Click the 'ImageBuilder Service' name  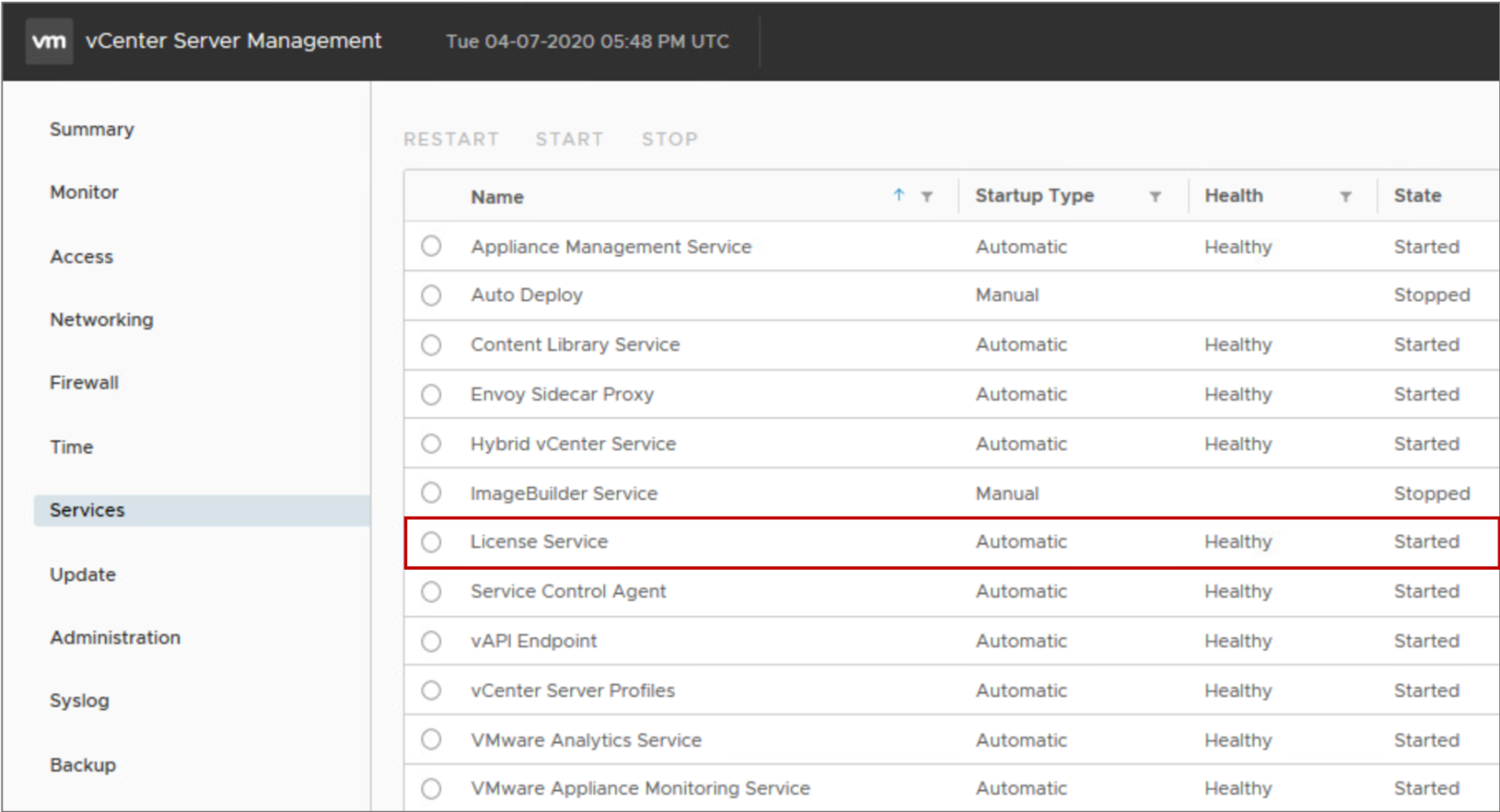pyautogui.click(x=563, y=493)
